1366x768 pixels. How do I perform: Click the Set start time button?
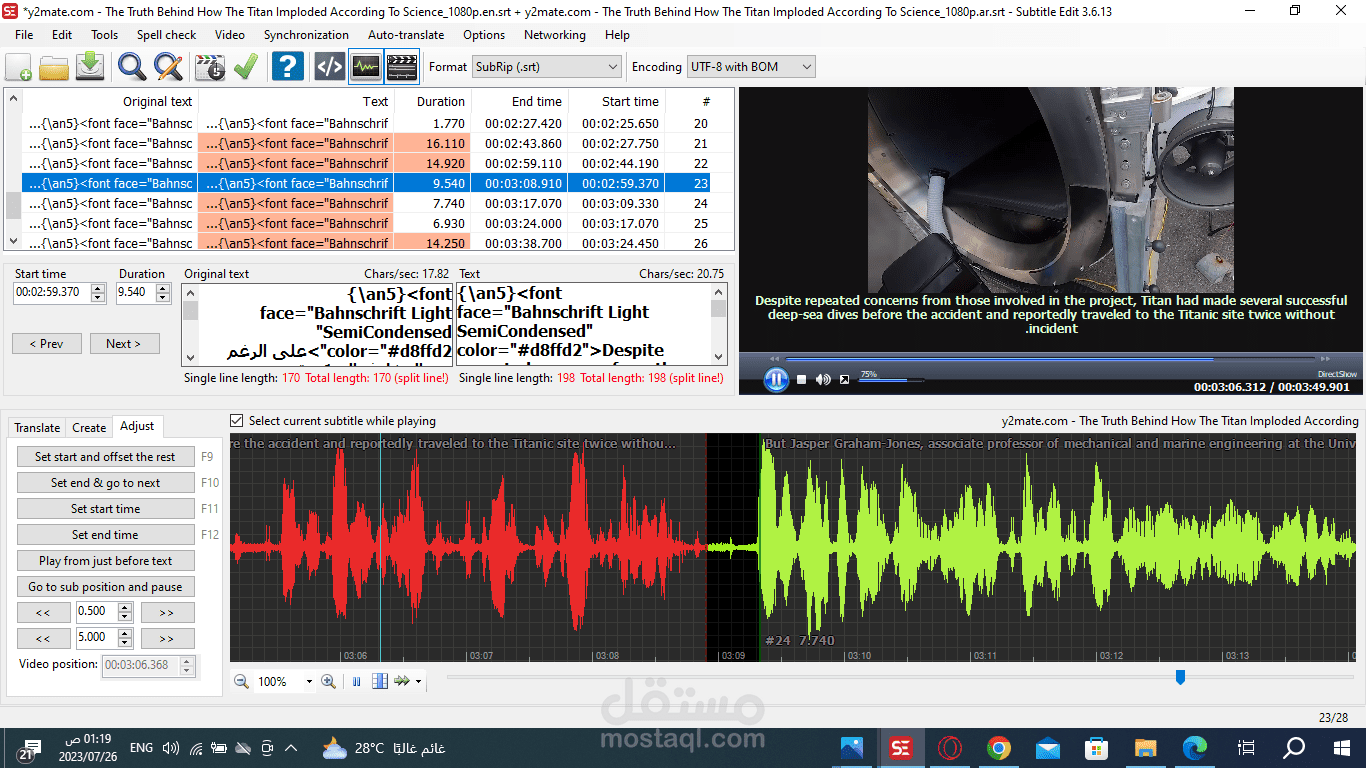click(105, 509)
